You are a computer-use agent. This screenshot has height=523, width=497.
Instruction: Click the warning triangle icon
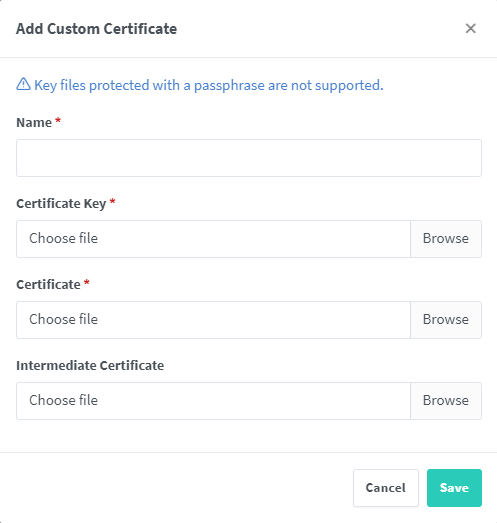click(23, 84)
